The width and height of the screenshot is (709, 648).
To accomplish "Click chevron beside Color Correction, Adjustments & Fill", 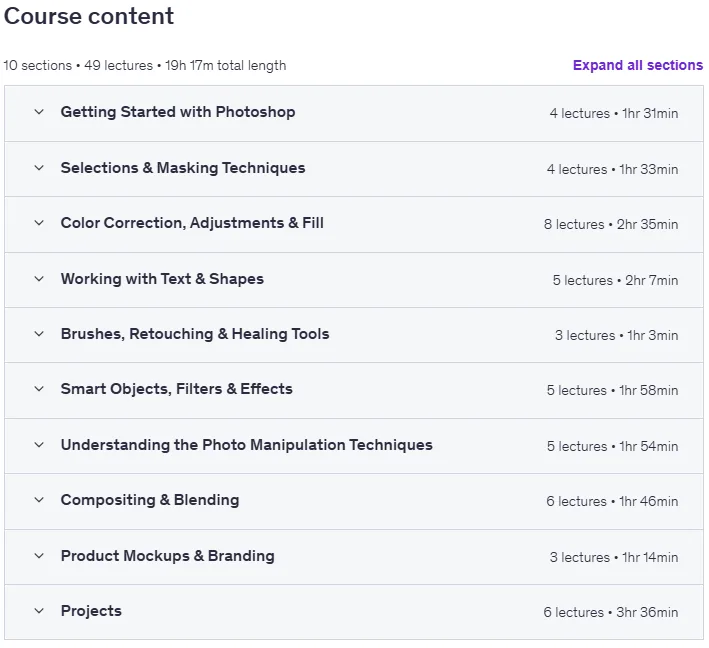I will click(x=39, y=223).
